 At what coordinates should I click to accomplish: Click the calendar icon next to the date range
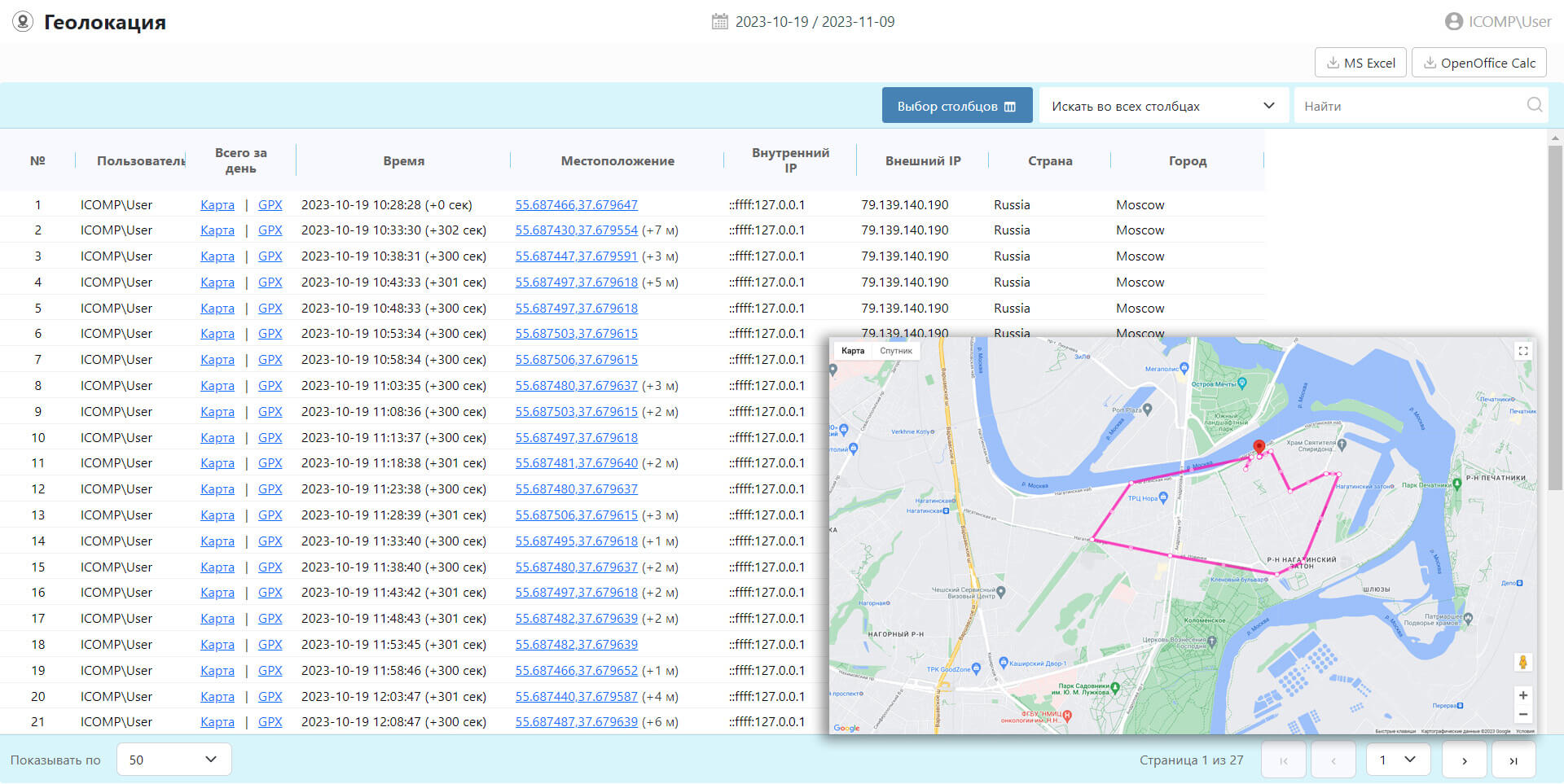point(719,22)
